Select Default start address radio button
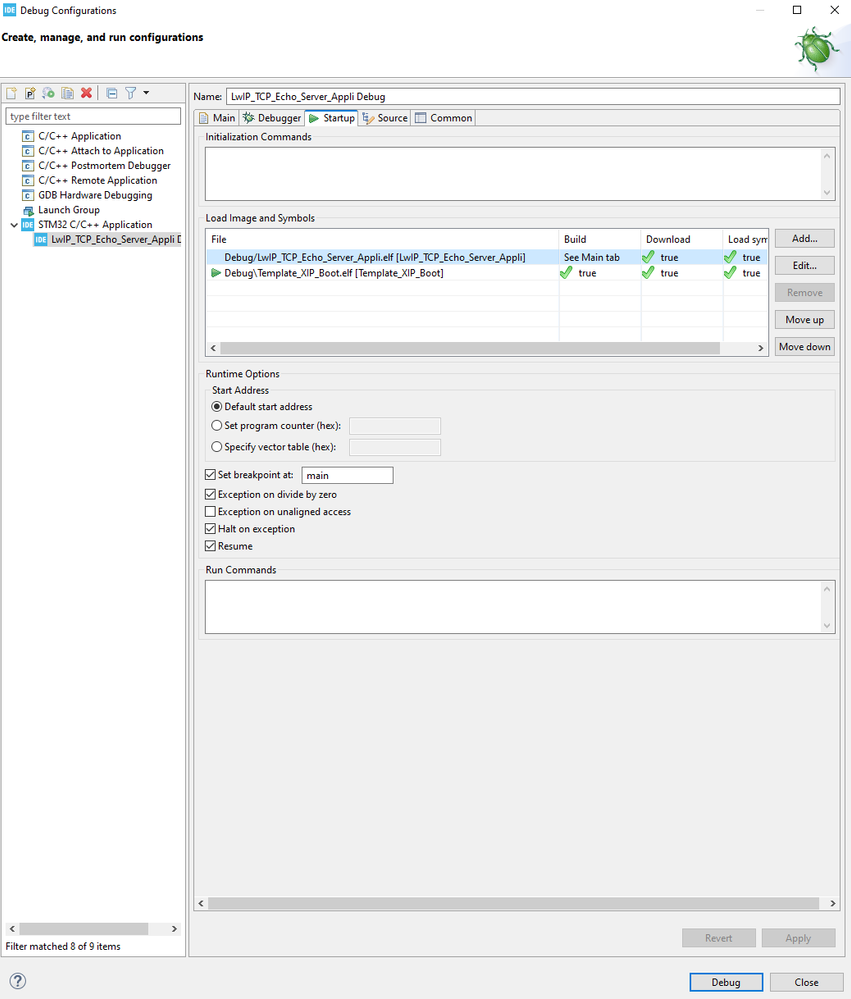The width and height of the screenshot is (851, 999). (x=217, y=406)
